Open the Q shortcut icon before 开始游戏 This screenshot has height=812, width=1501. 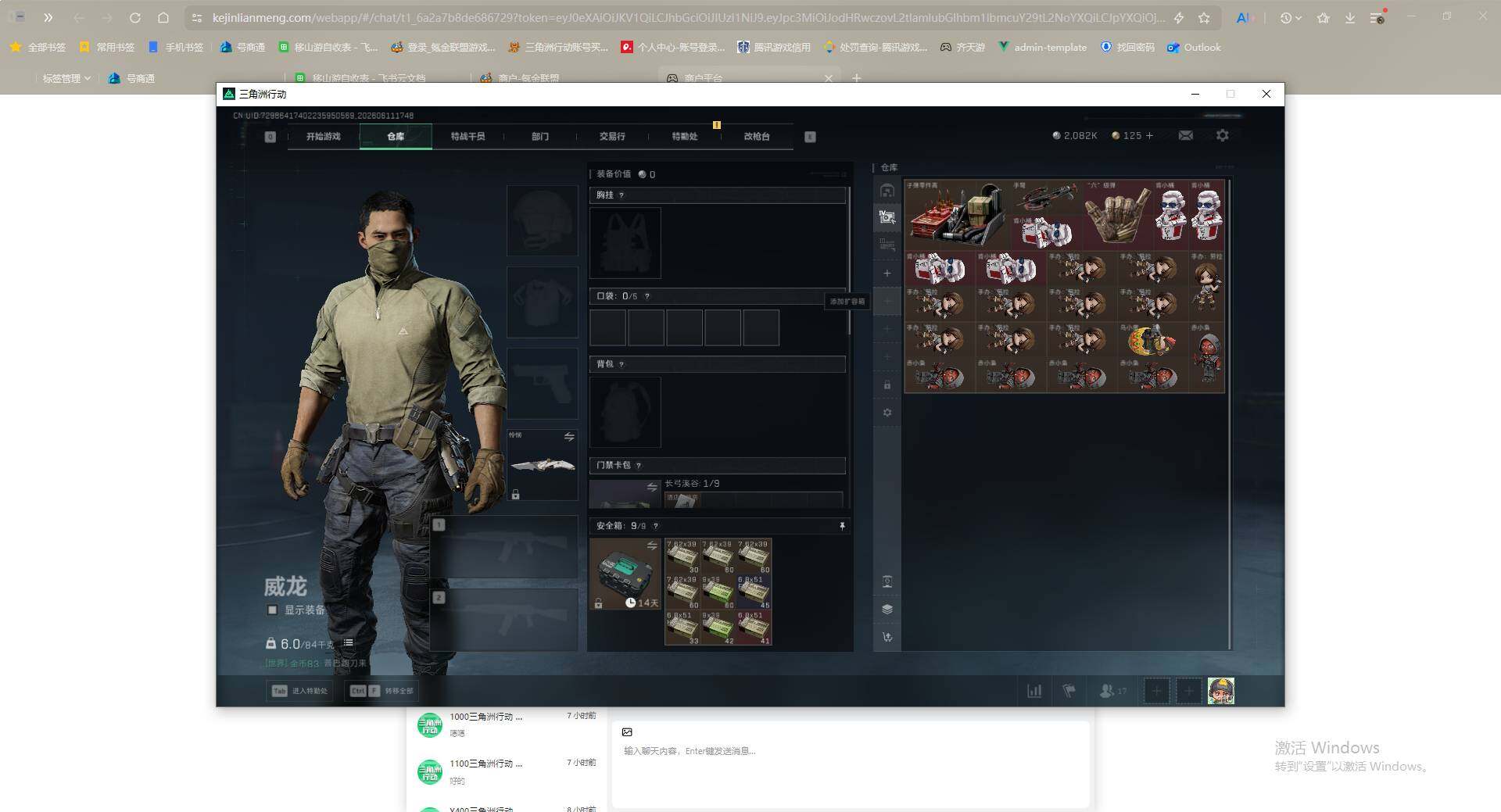coord(270,137)
